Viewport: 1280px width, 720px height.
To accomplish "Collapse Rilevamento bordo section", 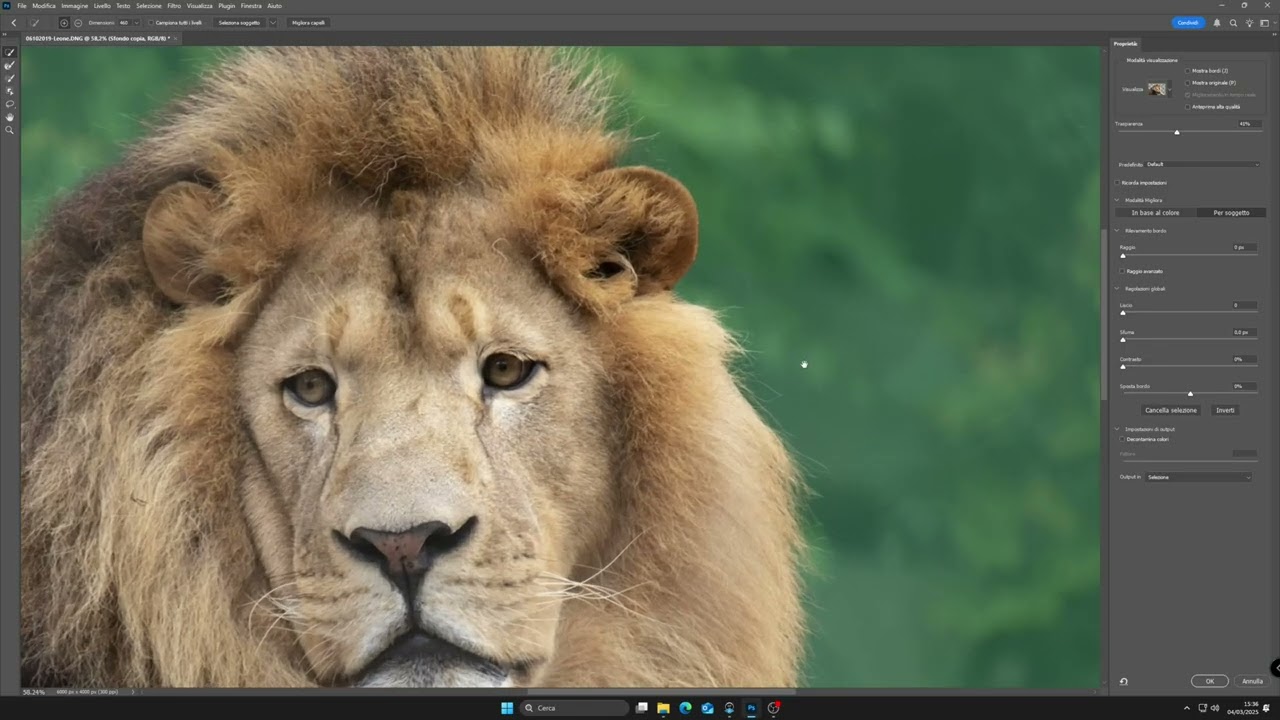I will 1117,231.
